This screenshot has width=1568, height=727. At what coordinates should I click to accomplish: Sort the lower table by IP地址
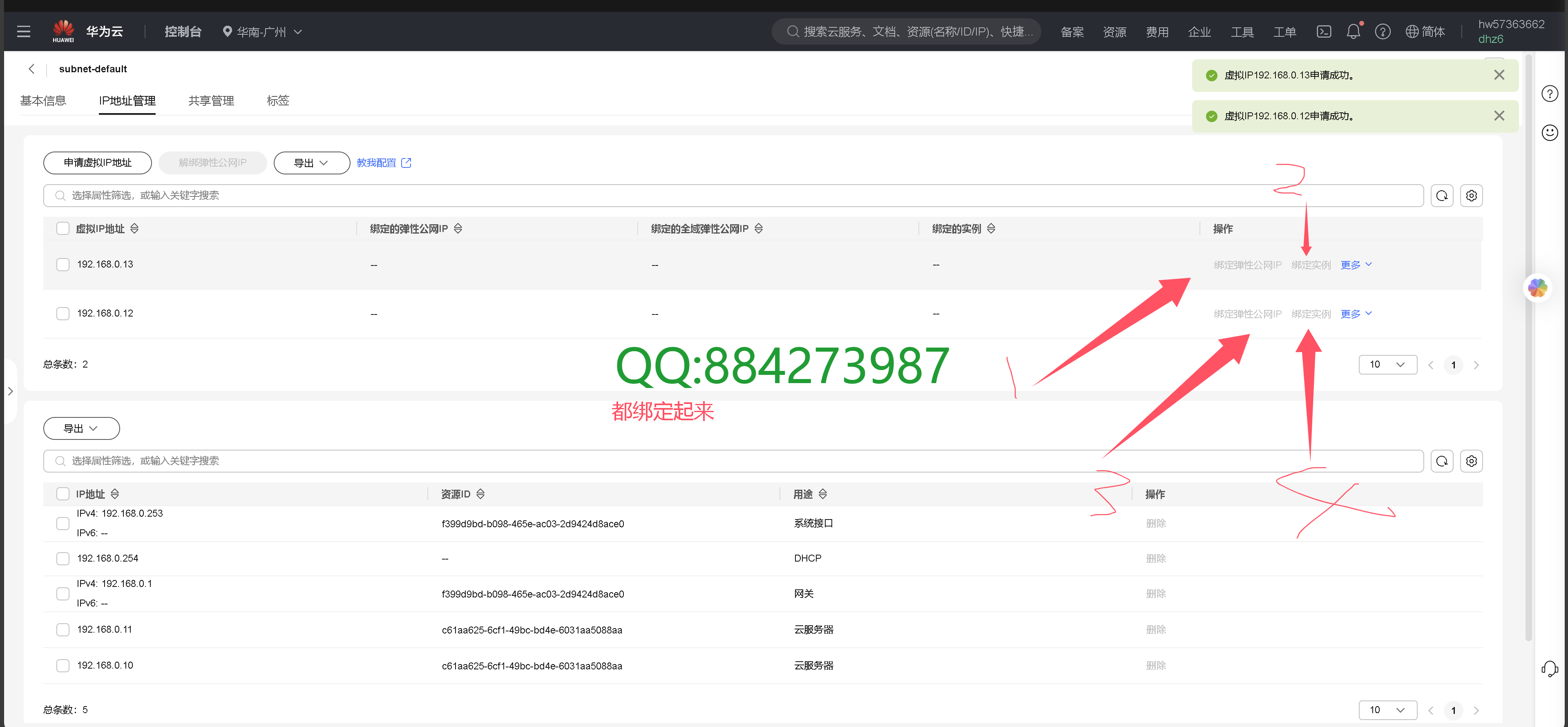114,494
